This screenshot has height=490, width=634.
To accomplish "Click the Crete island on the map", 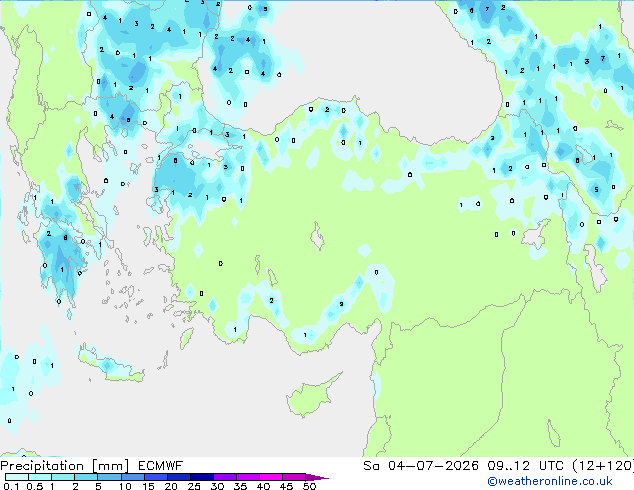I will pyautogui.click(x=111, y=365).
